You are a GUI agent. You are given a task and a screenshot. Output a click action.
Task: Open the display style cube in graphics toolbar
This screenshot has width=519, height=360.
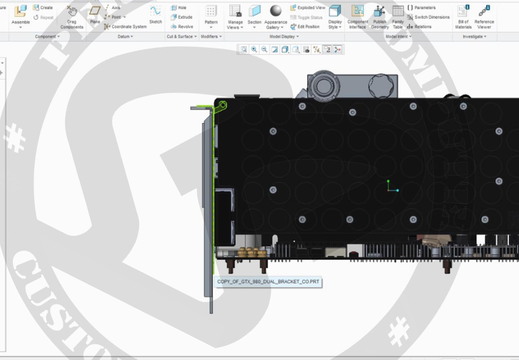(285, 50)
